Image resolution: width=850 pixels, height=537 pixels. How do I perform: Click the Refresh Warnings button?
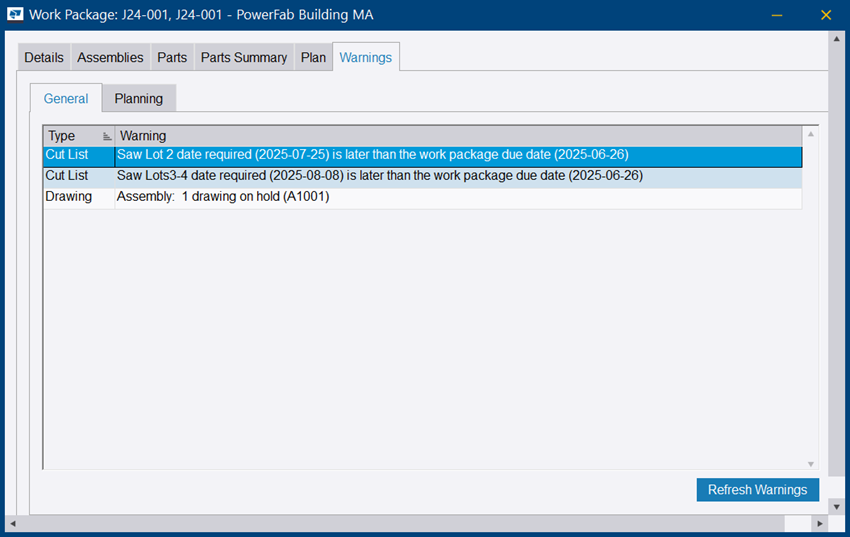coord(757,490)
